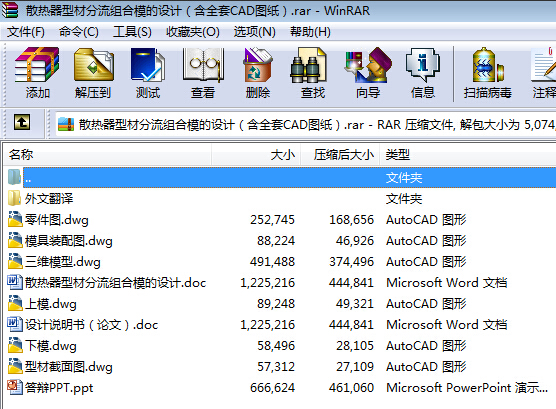Select file 零件图.dwg
The height and width of the screenshot is (409, 556).
point(56,220)
